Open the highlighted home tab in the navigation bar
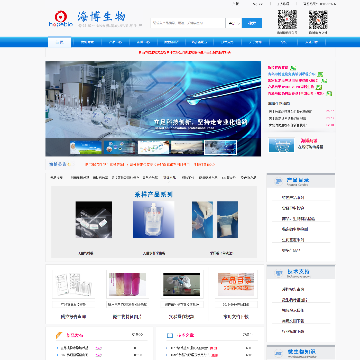This screenshot has height=360, width=360. click(59, 42)
